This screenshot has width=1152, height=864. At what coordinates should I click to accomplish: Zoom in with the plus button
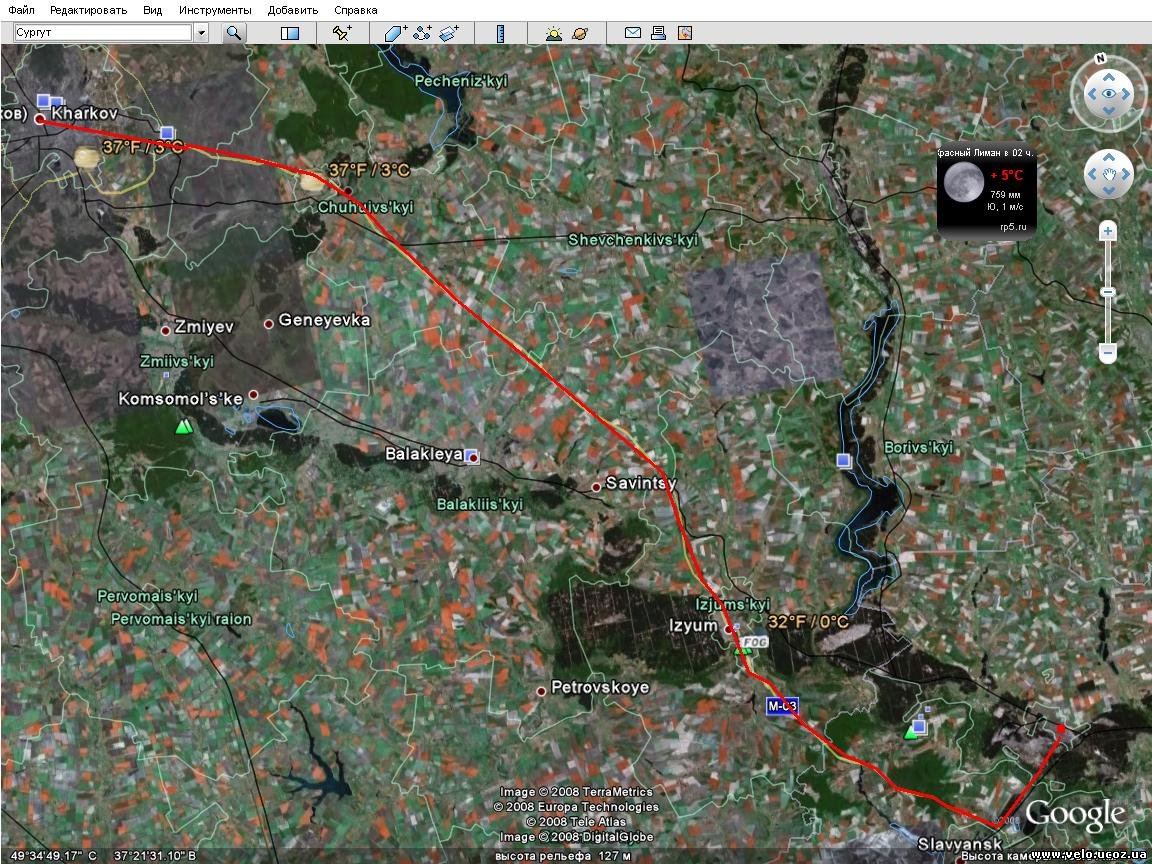coord(1108,231)
